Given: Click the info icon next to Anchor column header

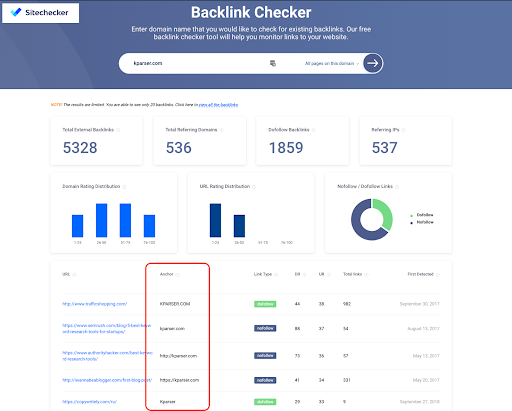Looking at the screenshot, I should [178, 275].
